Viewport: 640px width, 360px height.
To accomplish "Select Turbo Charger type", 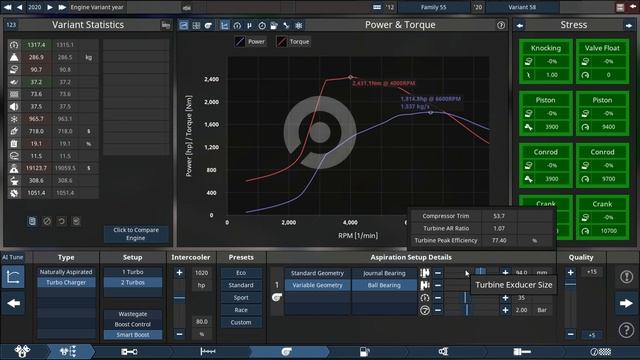I will click(66, 282).
